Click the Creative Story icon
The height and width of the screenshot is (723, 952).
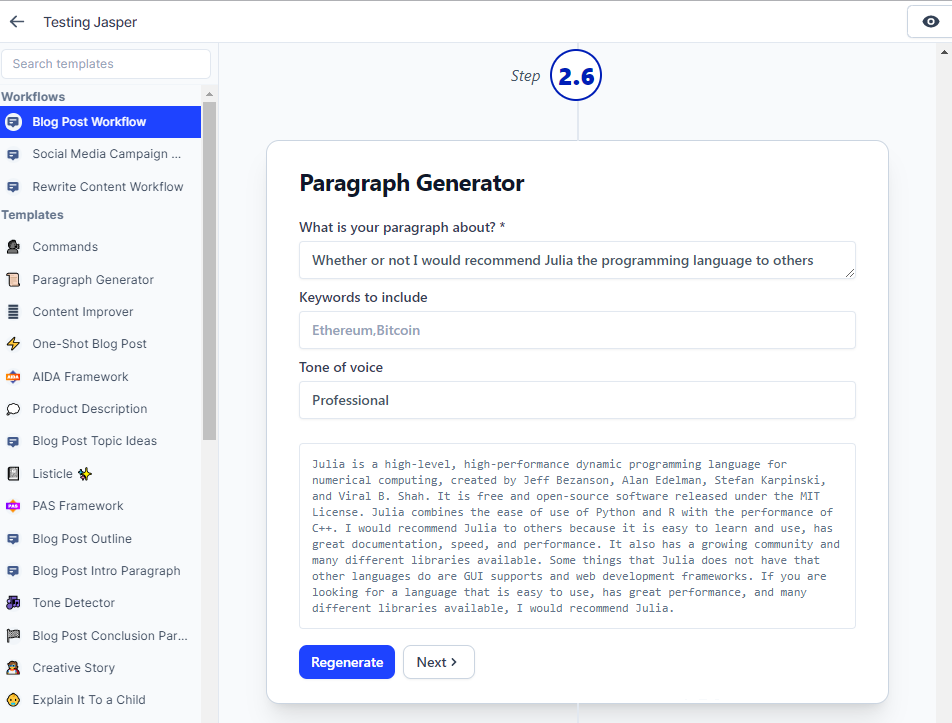pos(13,668)
